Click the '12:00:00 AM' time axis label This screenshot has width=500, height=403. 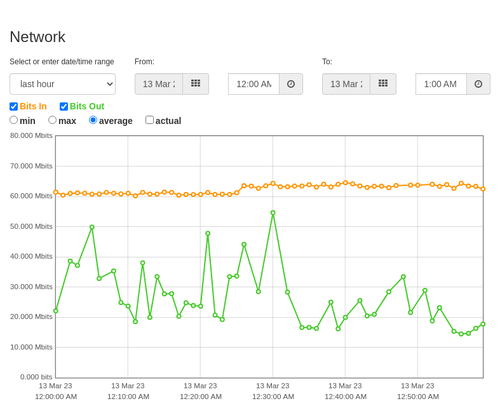(56, 397)
